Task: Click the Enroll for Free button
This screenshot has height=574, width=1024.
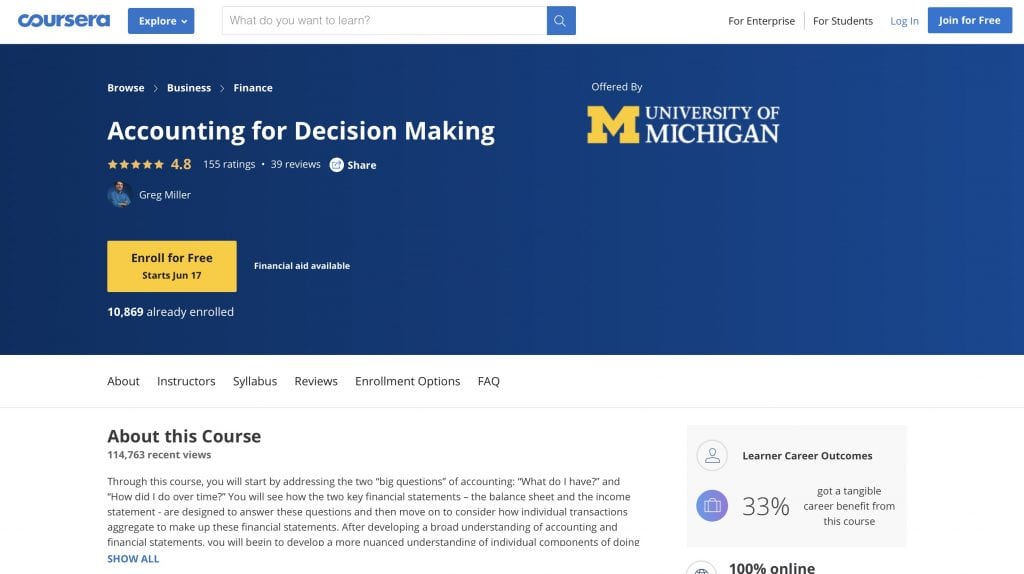Action: click(172, 266)
